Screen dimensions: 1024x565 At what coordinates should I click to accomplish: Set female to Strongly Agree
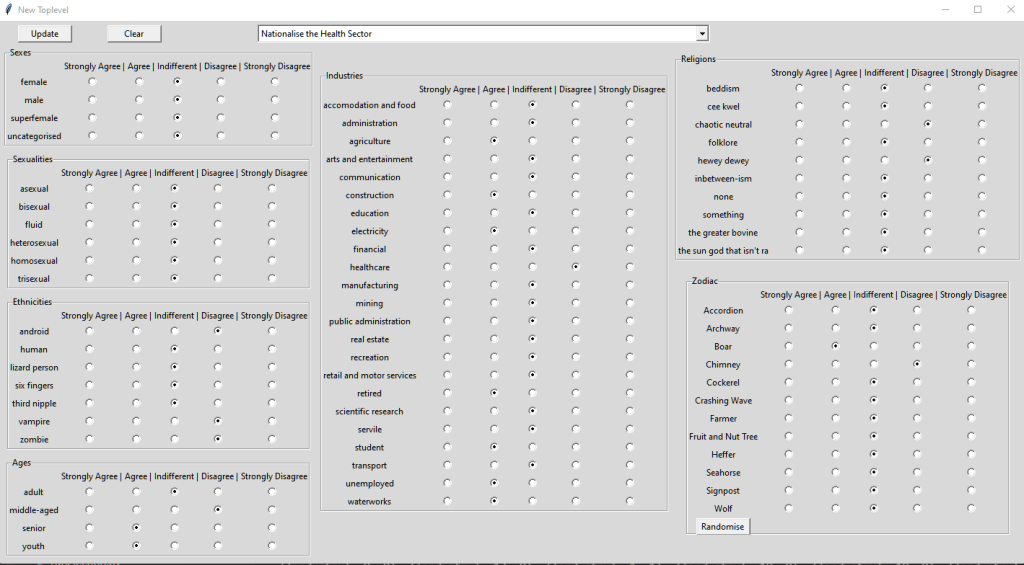(92, 82)
